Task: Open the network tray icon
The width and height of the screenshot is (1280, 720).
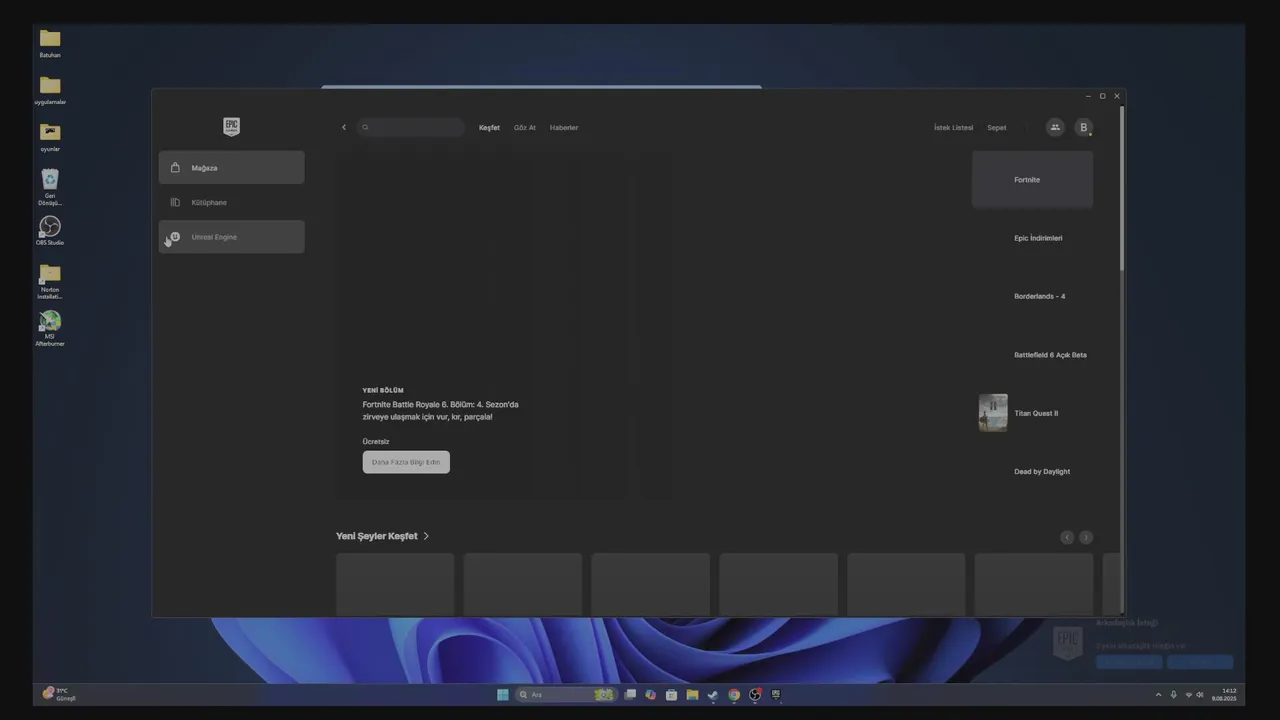Action: click(x=1189, y=694)
